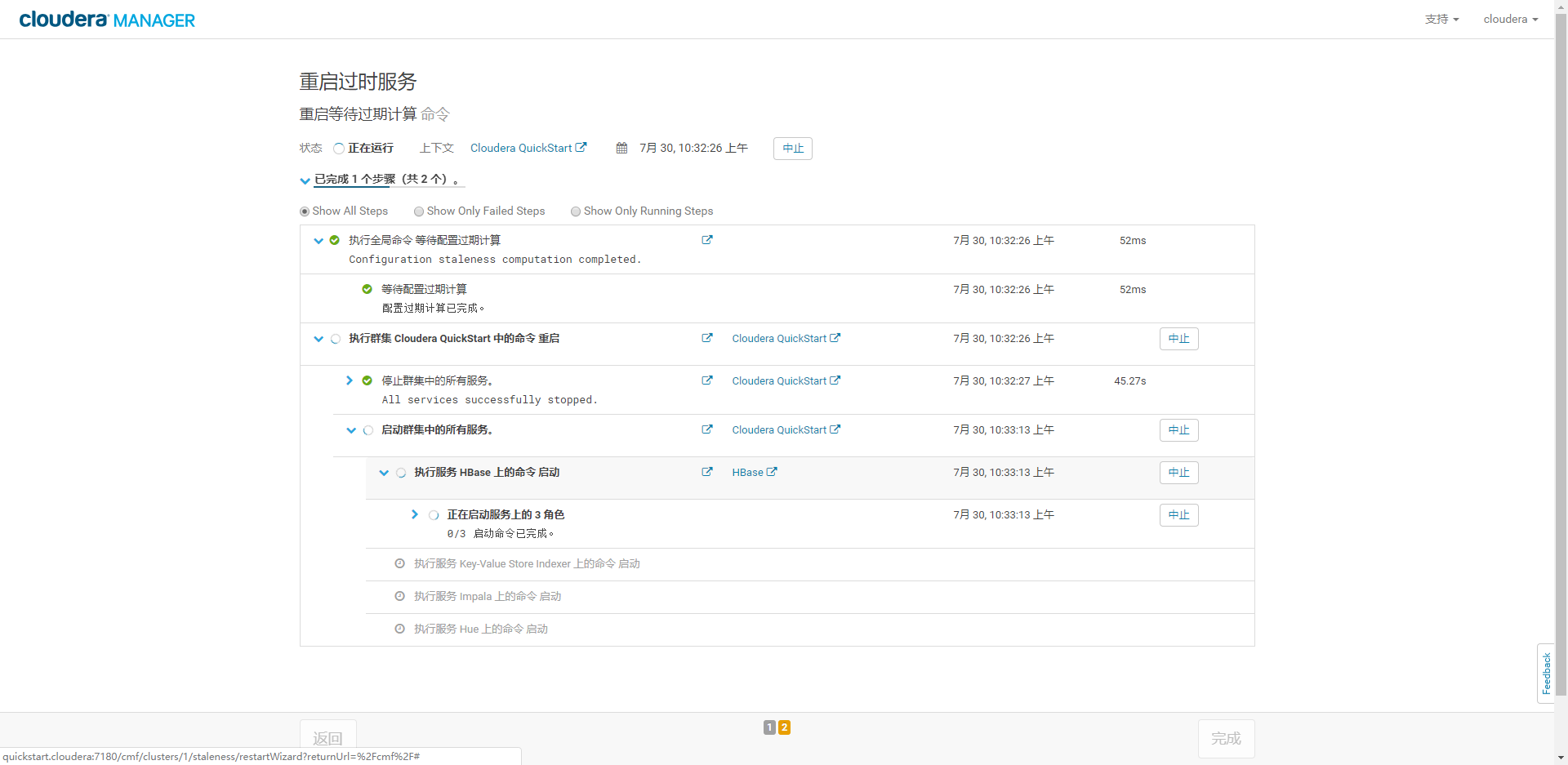1568x765 pixels.
Task: Open details popout for 启动群集中的所有服务 step
Action: pos(707,429)
